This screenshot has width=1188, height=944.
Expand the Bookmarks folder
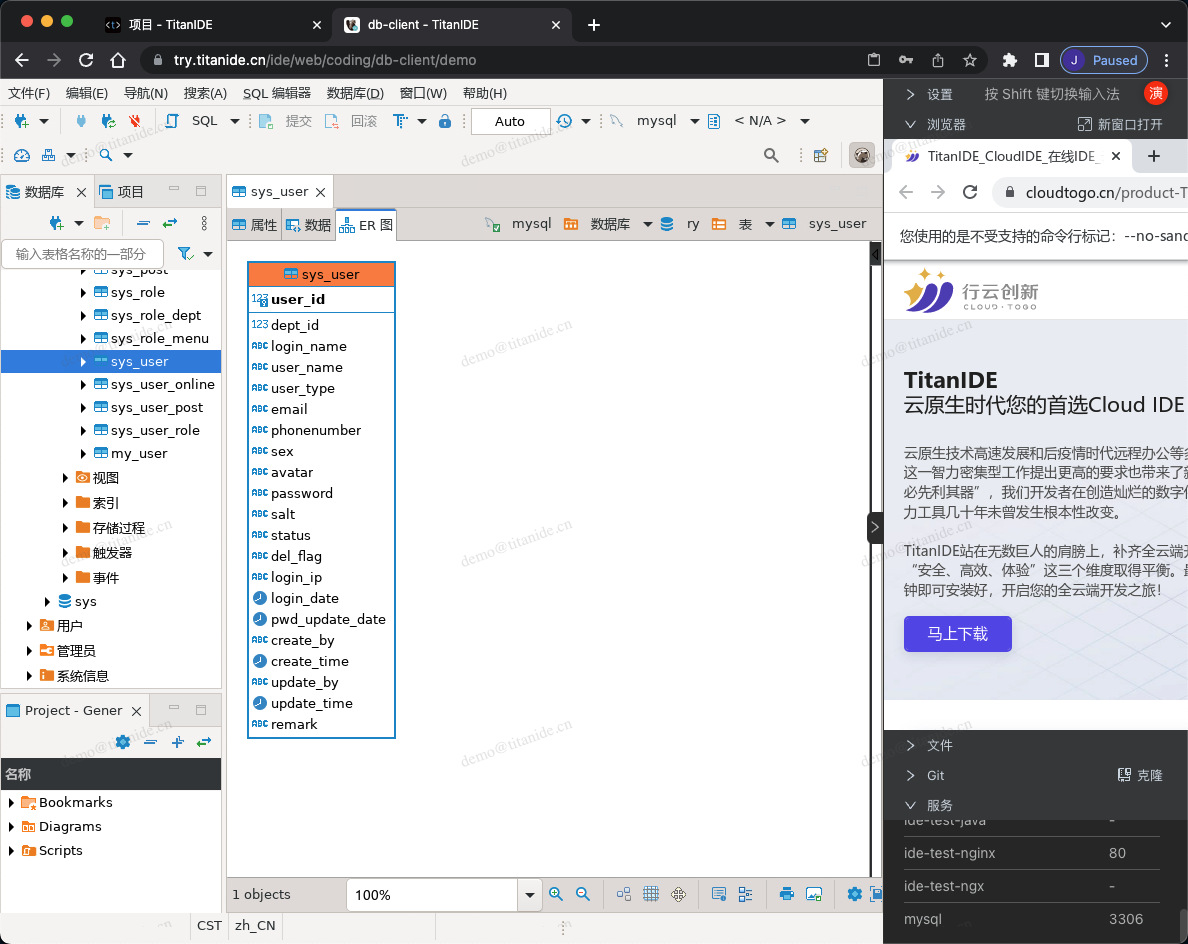coord(12,803)
